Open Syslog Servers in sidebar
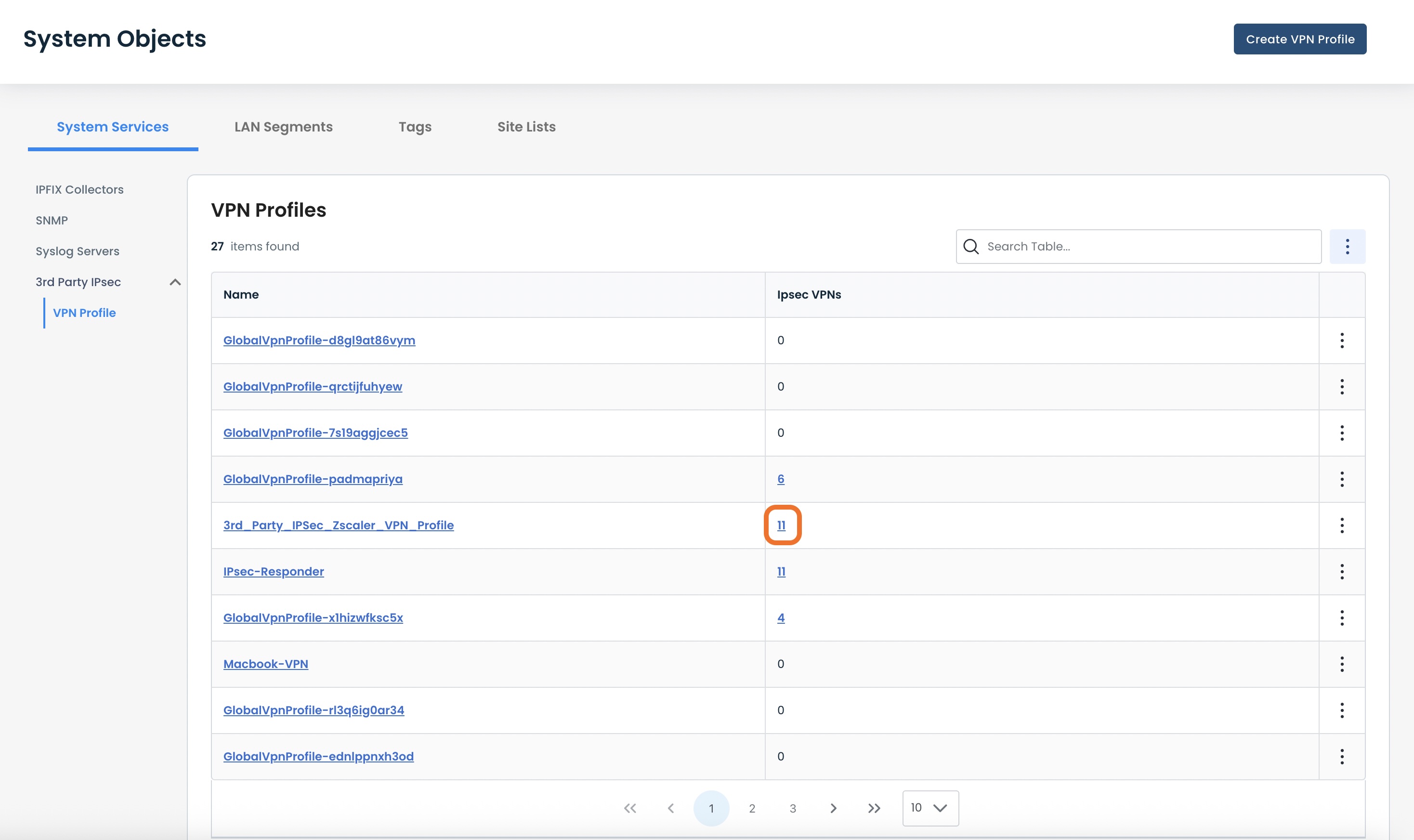 78,251
